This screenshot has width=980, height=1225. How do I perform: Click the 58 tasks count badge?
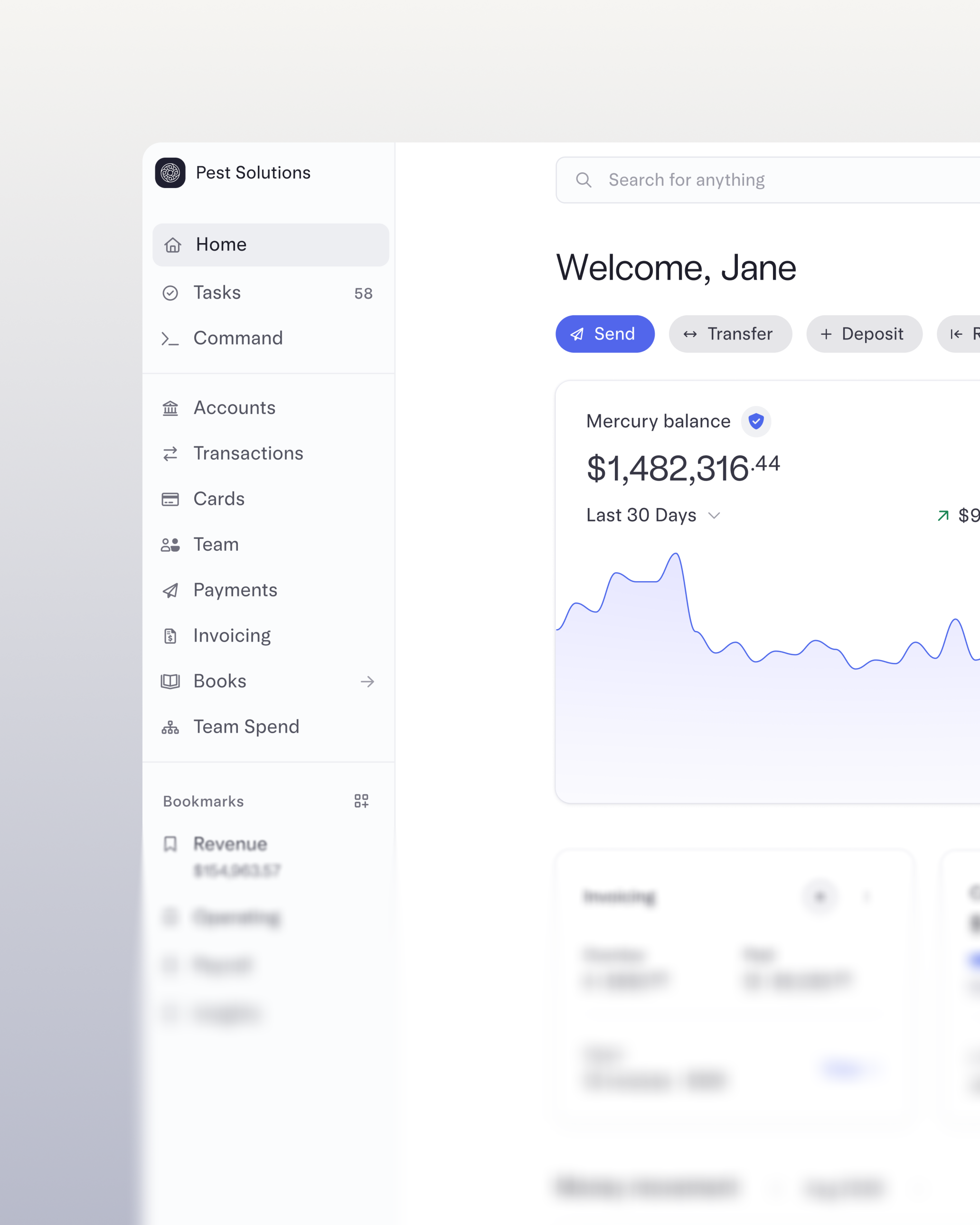tap(364, 294)
